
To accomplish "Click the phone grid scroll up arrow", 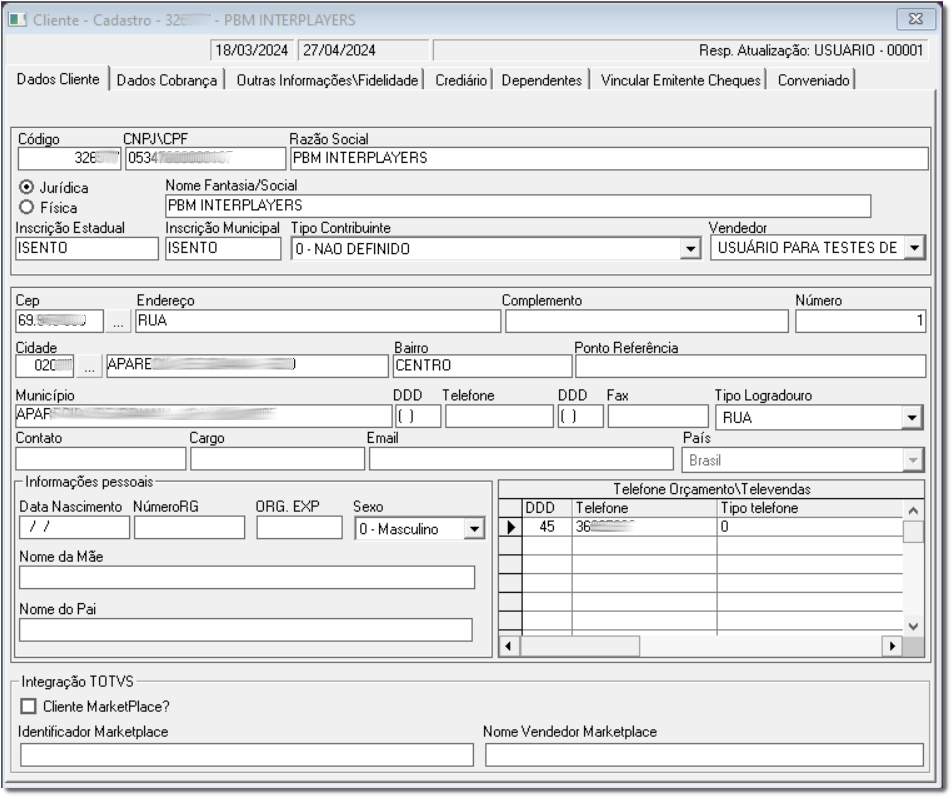I will pos(913,510).
